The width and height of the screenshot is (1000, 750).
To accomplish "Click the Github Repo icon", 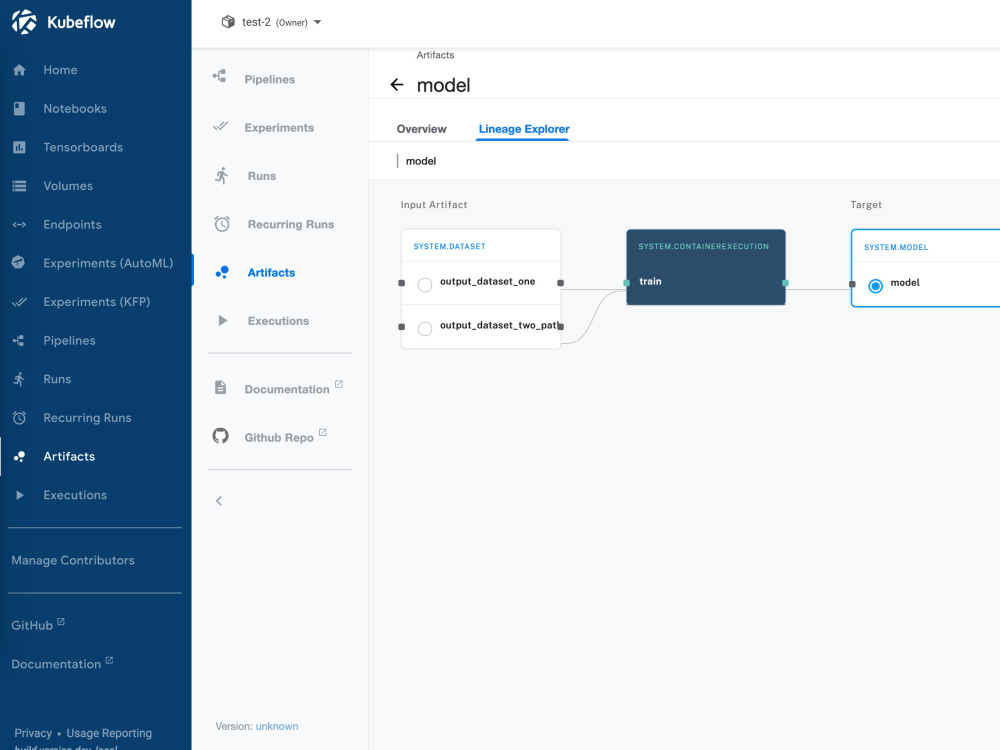I will pos(220,436).
